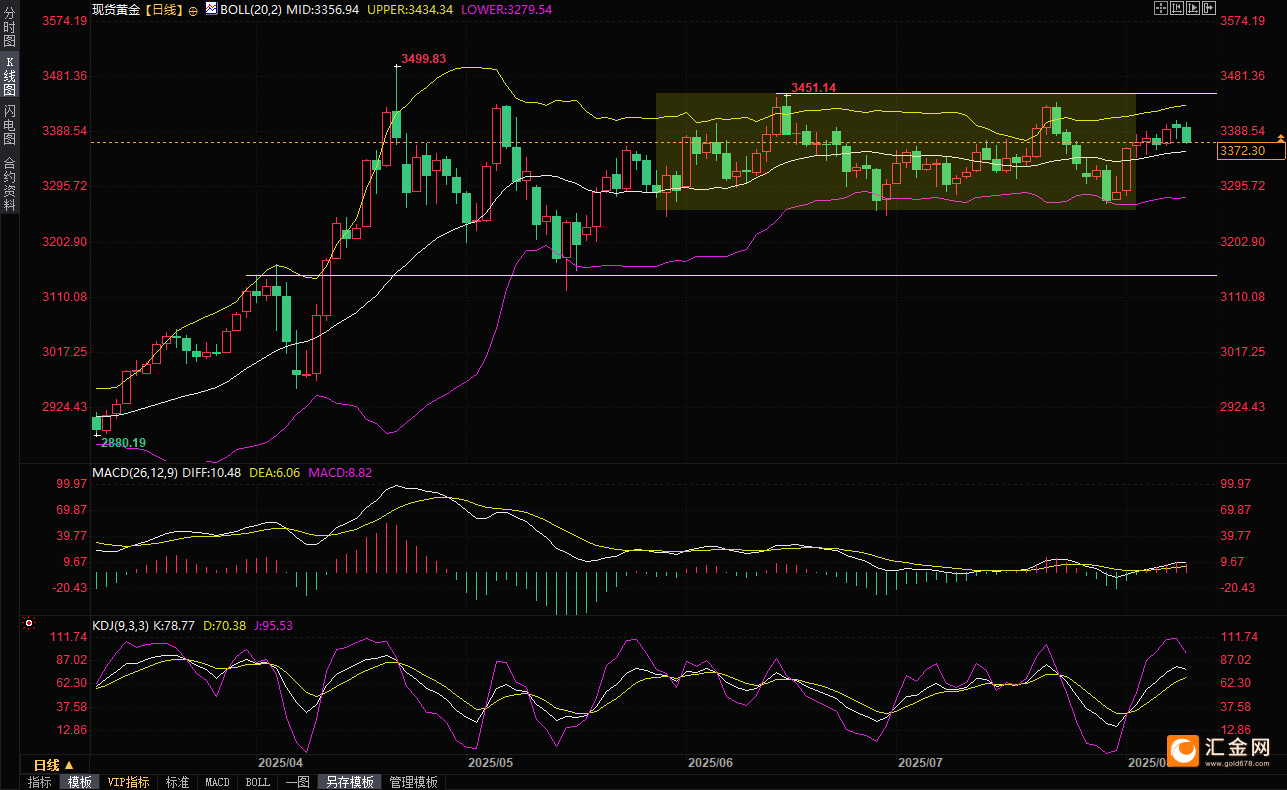
Task: Click the jump-to-start chart icon
Action: pyautogui.click(x=1177, y=8)
